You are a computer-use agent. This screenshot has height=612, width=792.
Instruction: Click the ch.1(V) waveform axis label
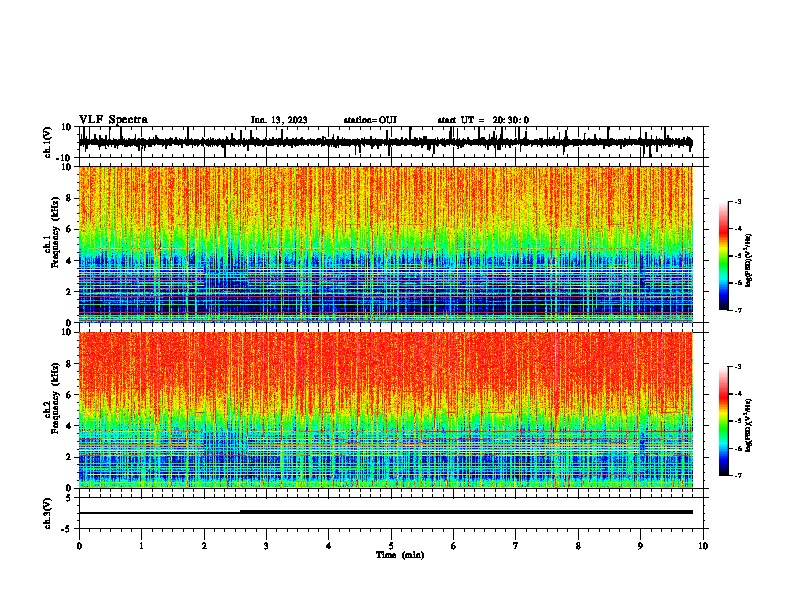(48, 142)
